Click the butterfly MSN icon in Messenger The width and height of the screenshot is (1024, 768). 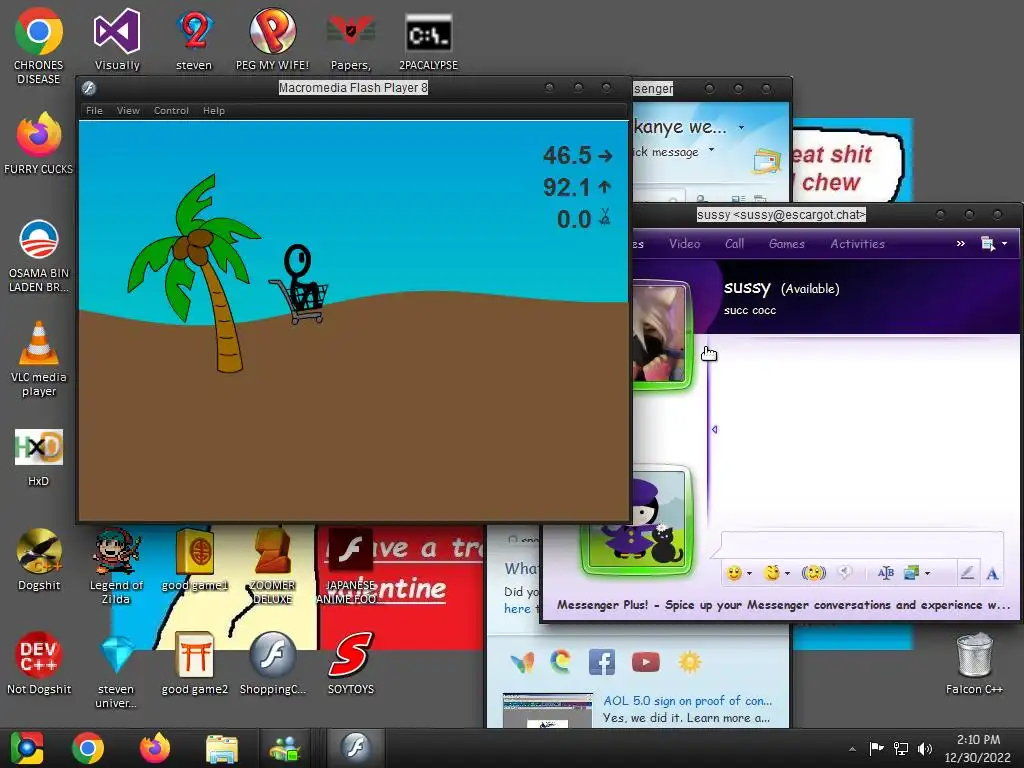(522, 662)
